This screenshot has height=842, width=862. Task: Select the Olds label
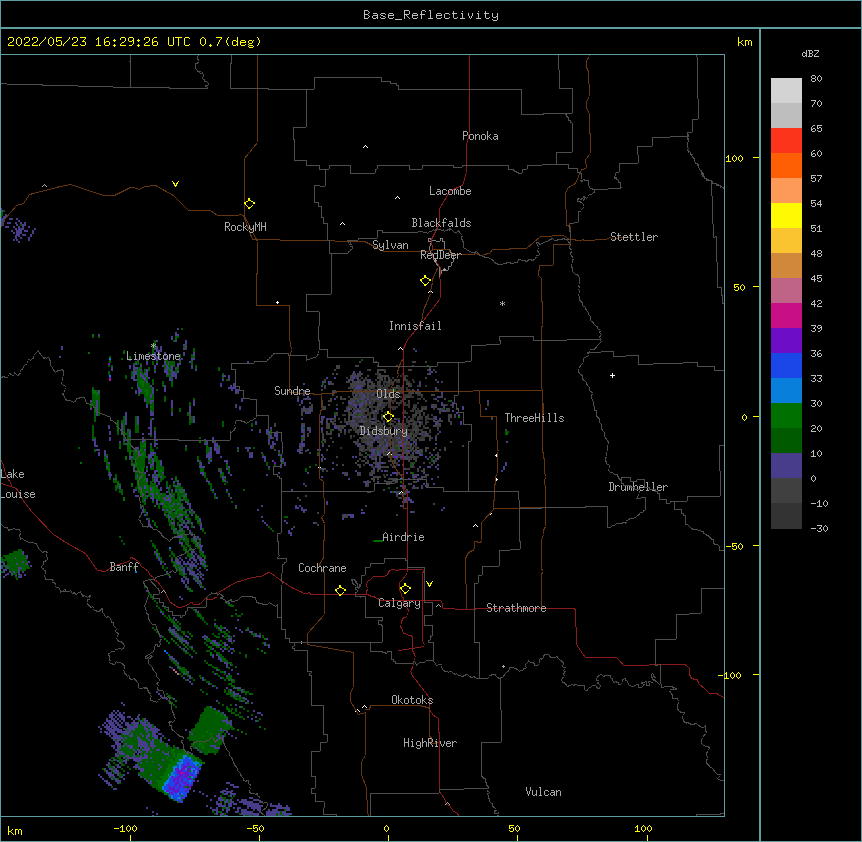click(x=388, y=394)
